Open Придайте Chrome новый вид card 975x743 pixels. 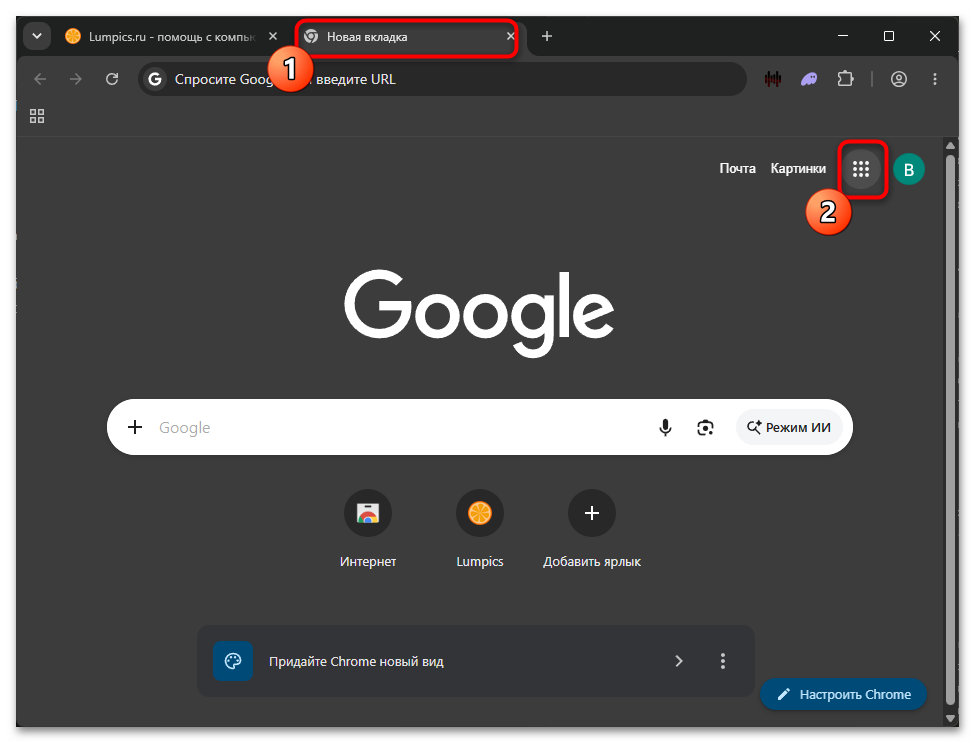tap(476, 661)
